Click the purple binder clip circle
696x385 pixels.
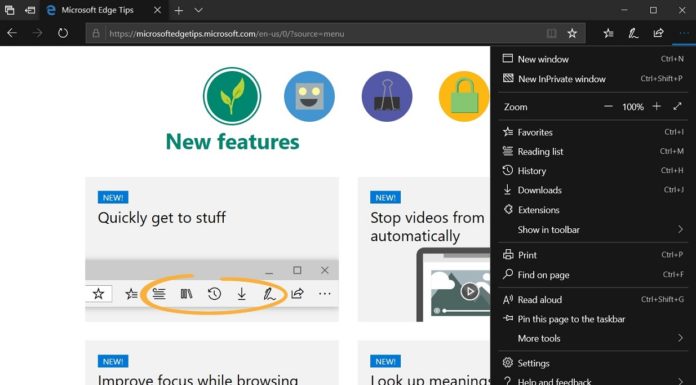coord(387,96)
